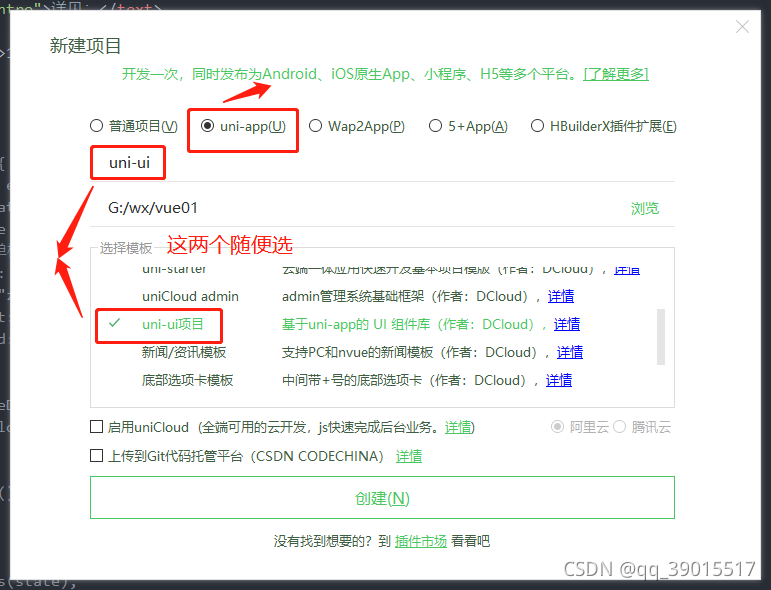Choose the Wap2App(P) project type

(x=315, y=126)
